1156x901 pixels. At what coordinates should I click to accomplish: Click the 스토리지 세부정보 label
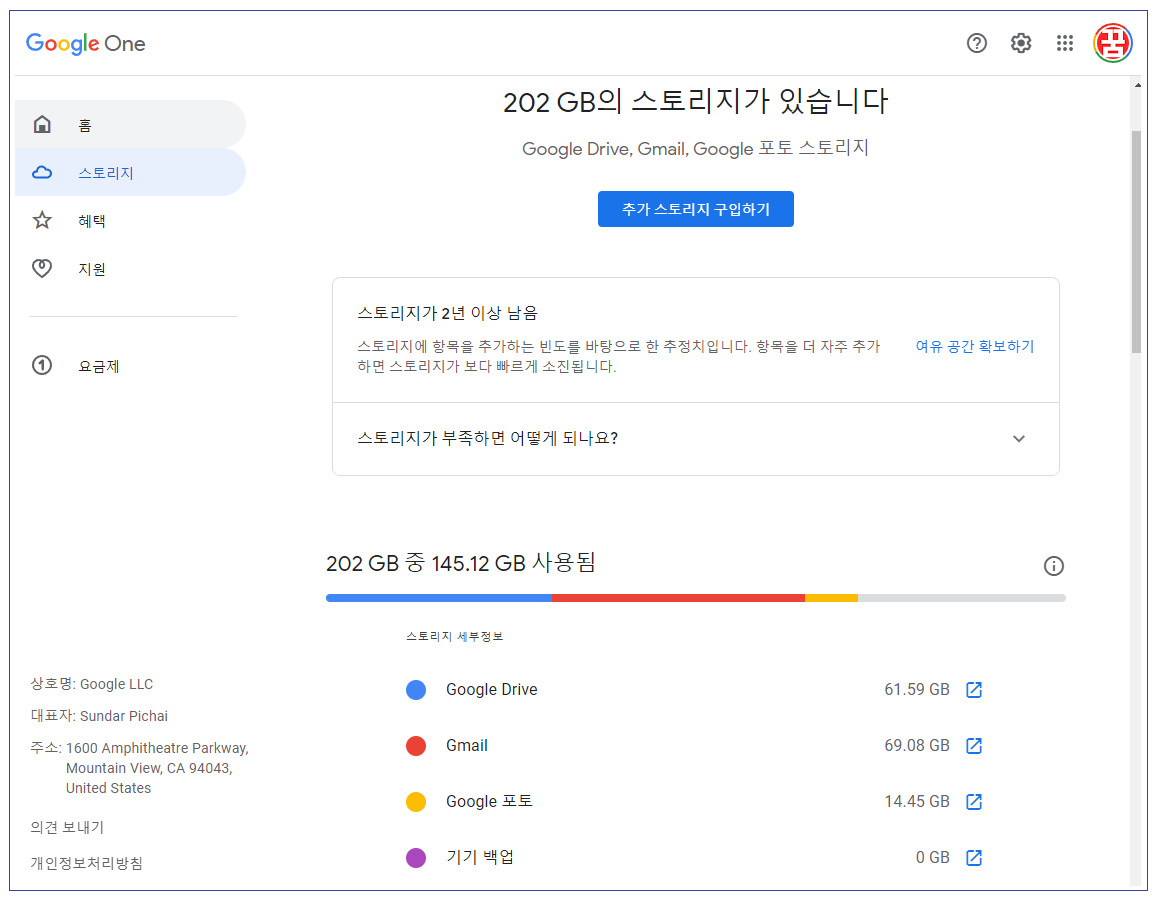454,636
